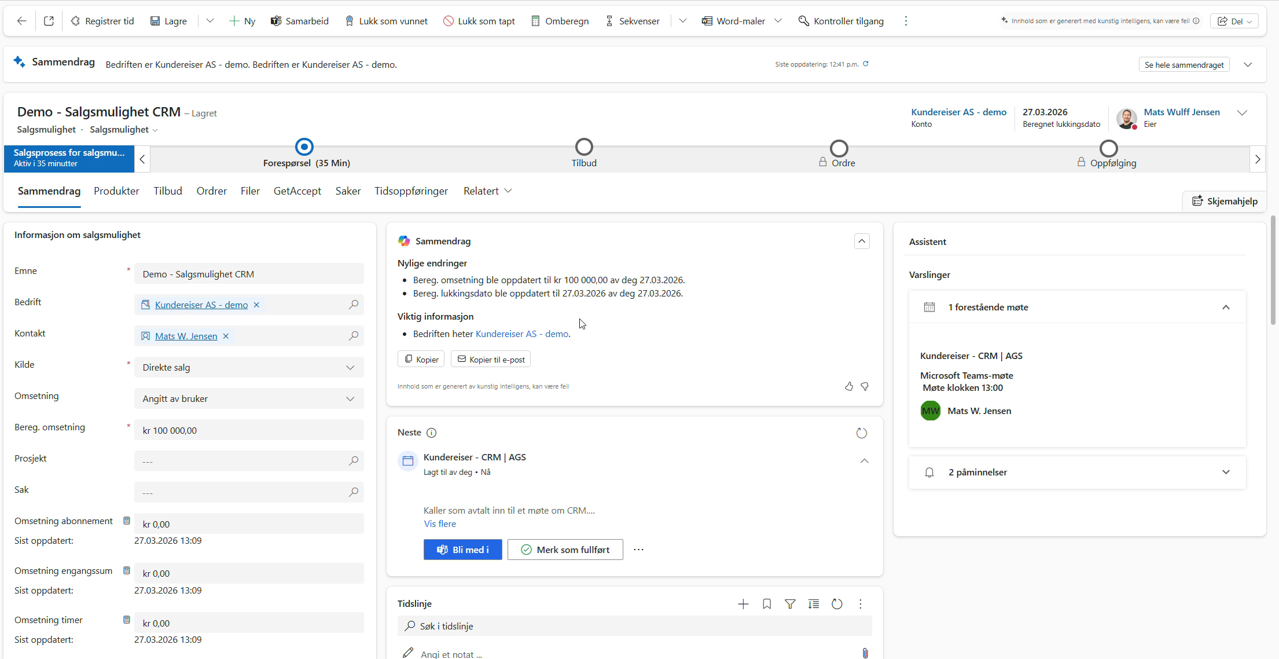Click the thumbs up icon in Sammendrag
Image resolution: width=1279 pixels, height=659 pixels.
(x=849, y=386)
